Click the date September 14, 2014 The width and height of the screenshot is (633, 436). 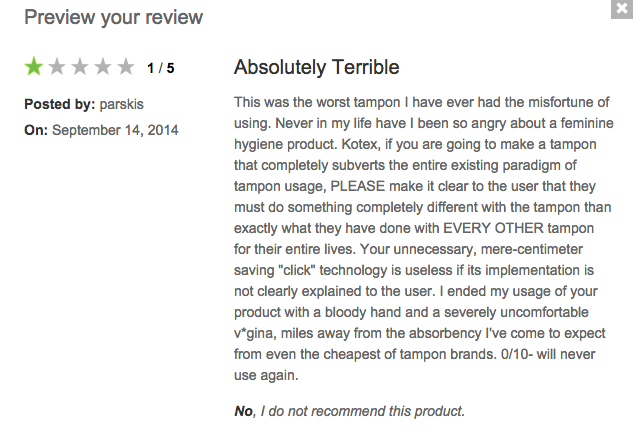click(115, 130)
